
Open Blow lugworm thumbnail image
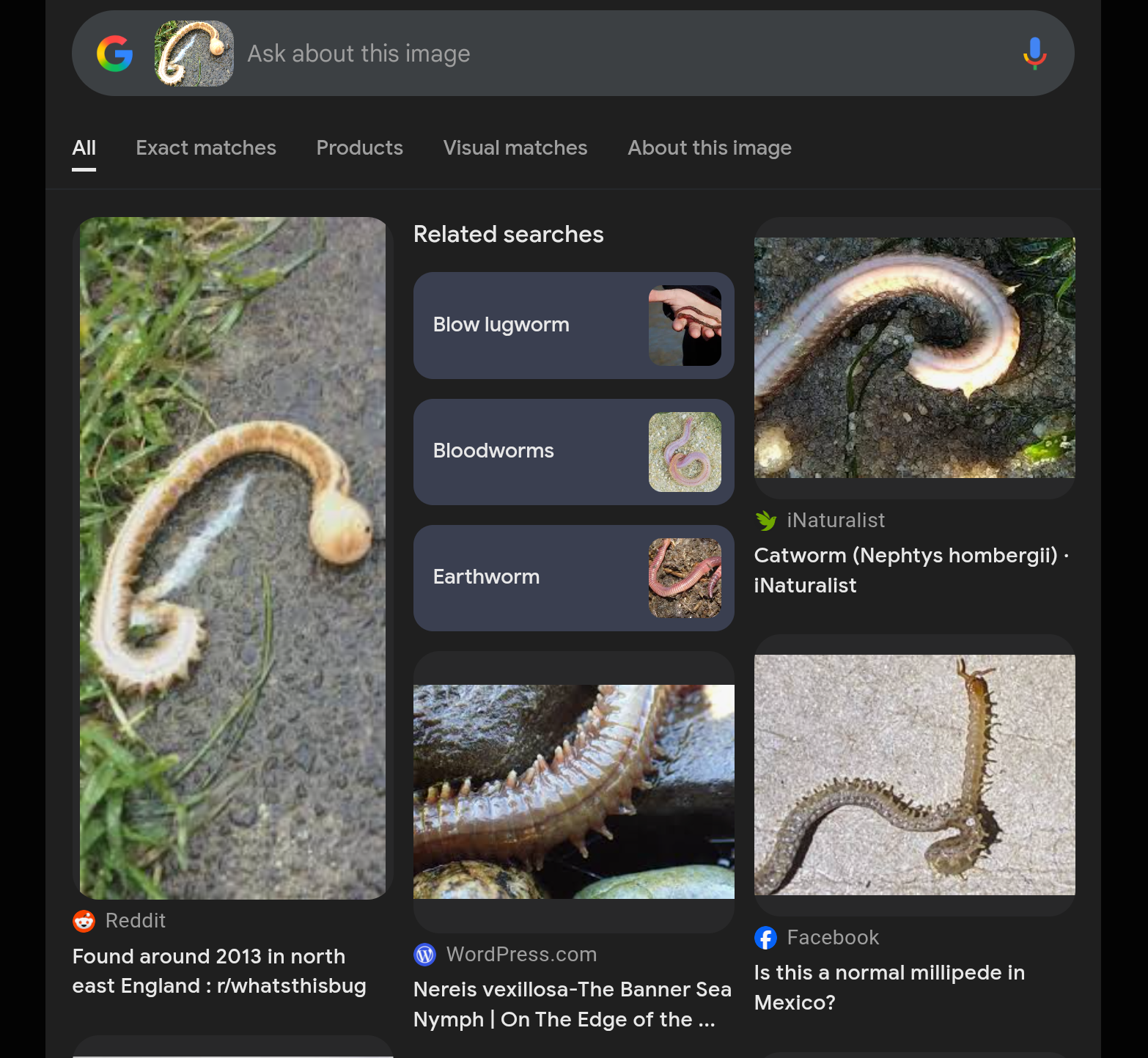tap(685, 326)
